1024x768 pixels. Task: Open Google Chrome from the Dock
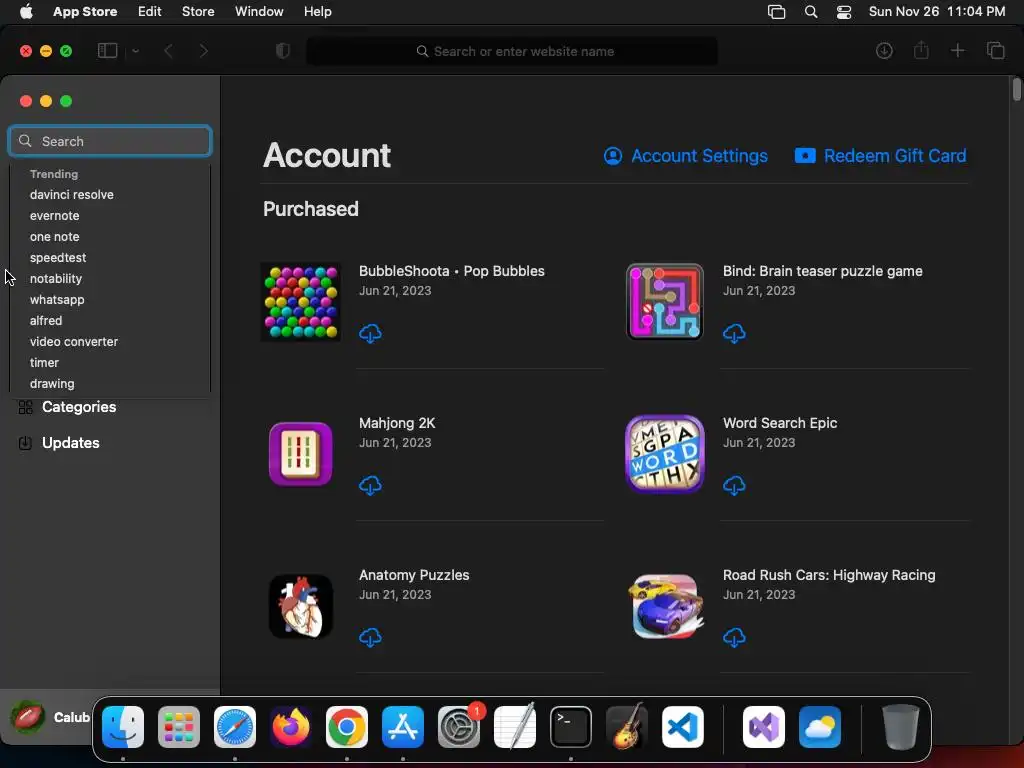(x=347, y=727)
